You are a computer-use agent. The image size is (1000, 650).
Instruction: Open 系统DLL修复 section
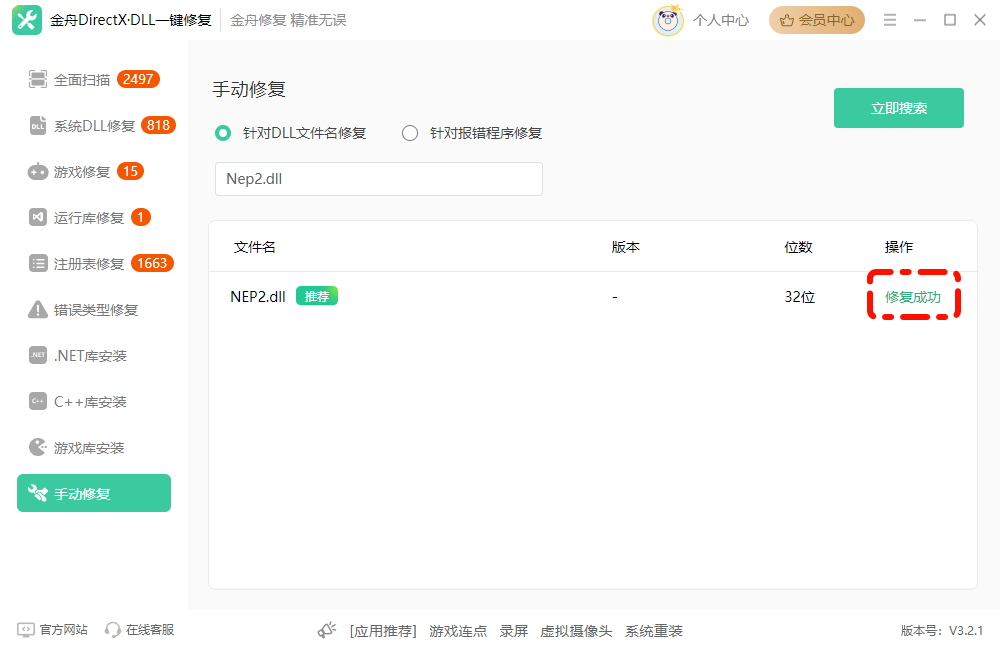pyautogui.click(x=94, y=126)
